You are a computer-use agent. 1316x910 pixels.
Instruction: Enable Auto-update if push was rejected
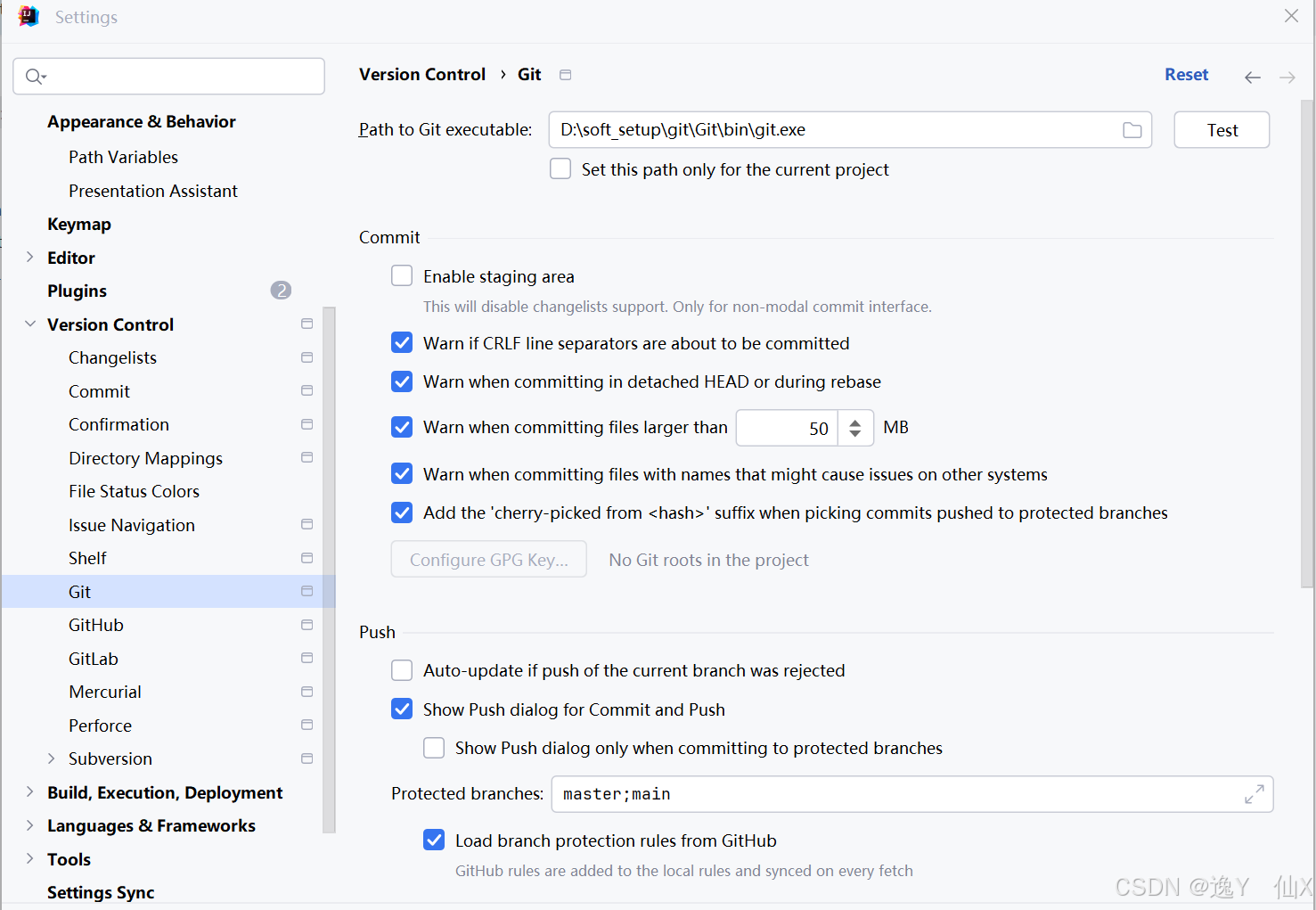point(402,670)
